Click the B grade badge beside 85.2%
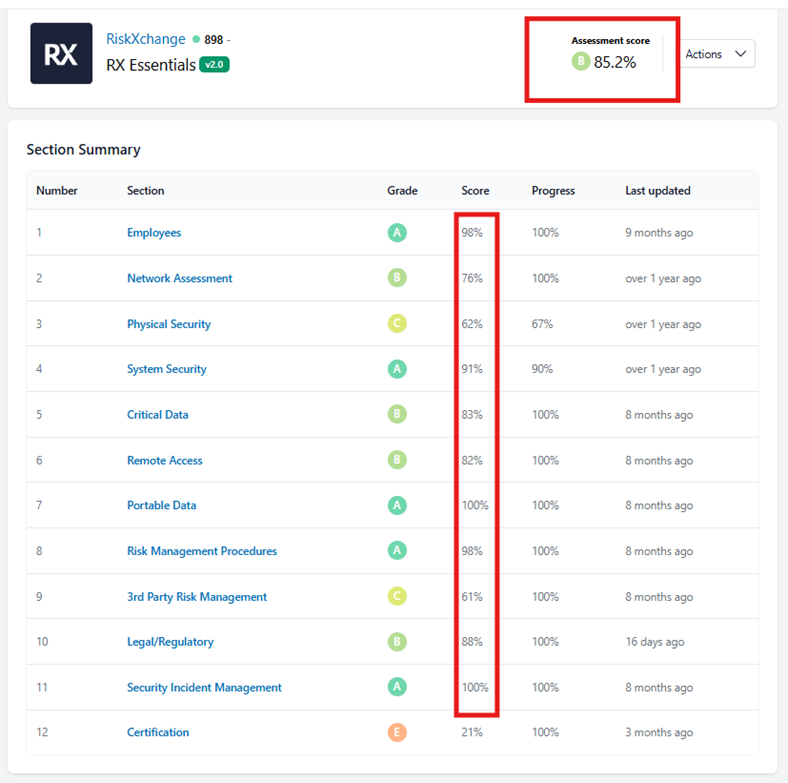This screenshot has height=783, width=788. point(580,62)
